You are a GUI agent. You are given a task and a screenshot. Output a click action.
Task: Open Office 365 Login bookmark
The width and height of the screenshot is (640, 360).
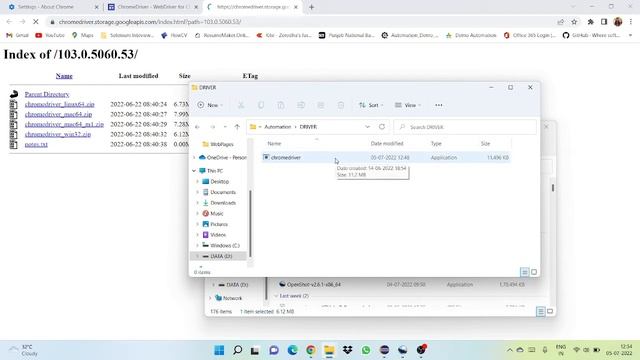(x=529, y=36)
